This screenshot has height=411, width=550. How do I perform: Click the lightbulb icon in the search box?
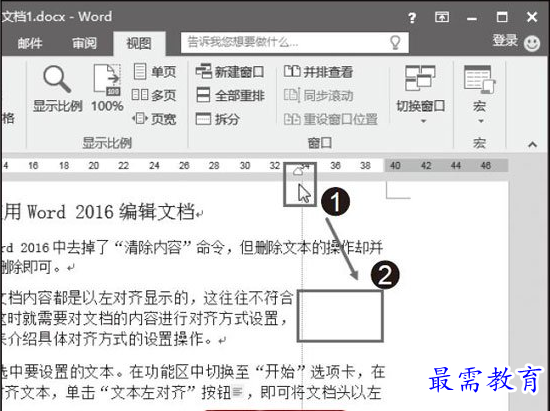(395, 42)
